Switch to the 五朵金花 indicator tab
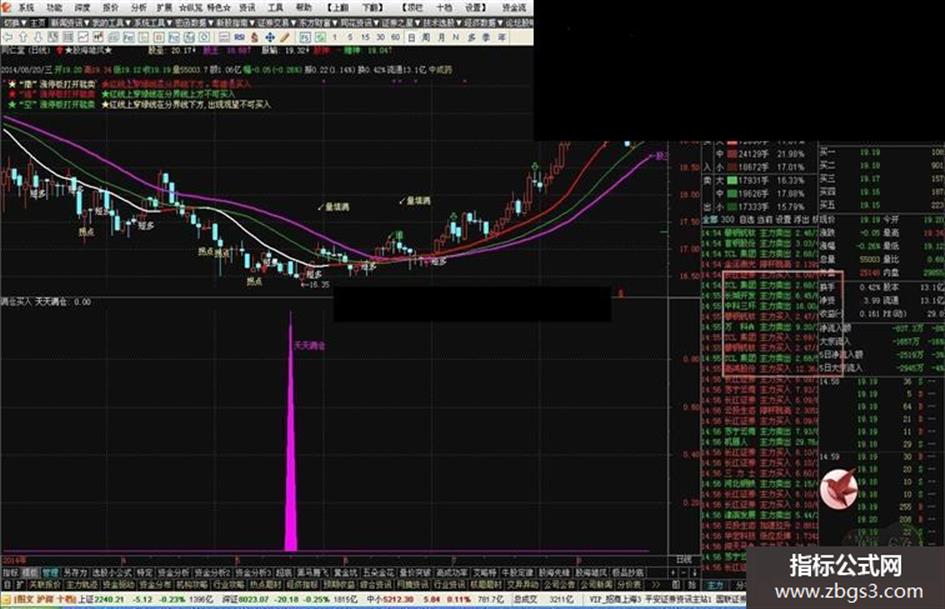Screen dimensions: 945x609 click(x=378, y=573)
